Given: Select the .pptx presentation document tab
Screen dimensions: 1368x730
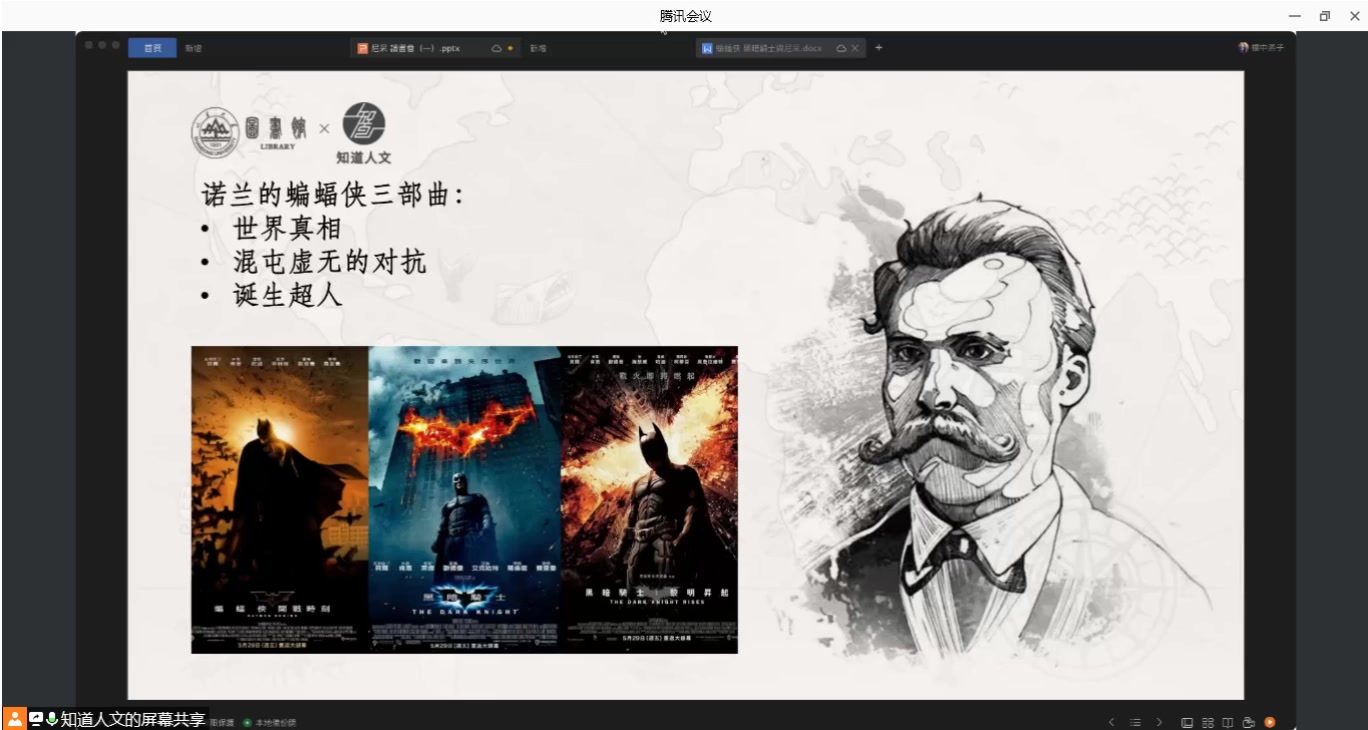Looking at the screenshot, I should tap(435, 48).
